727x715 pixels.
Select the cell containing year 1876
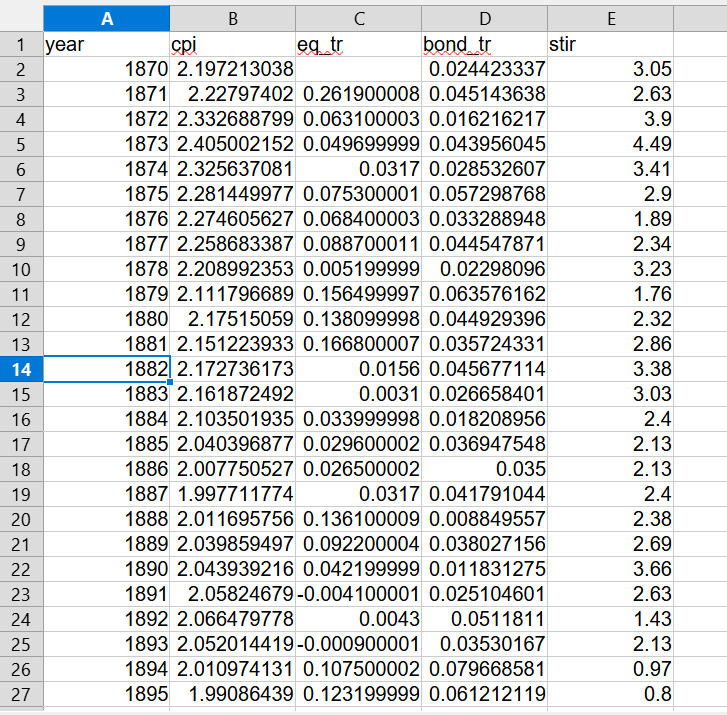click(107, 219)
